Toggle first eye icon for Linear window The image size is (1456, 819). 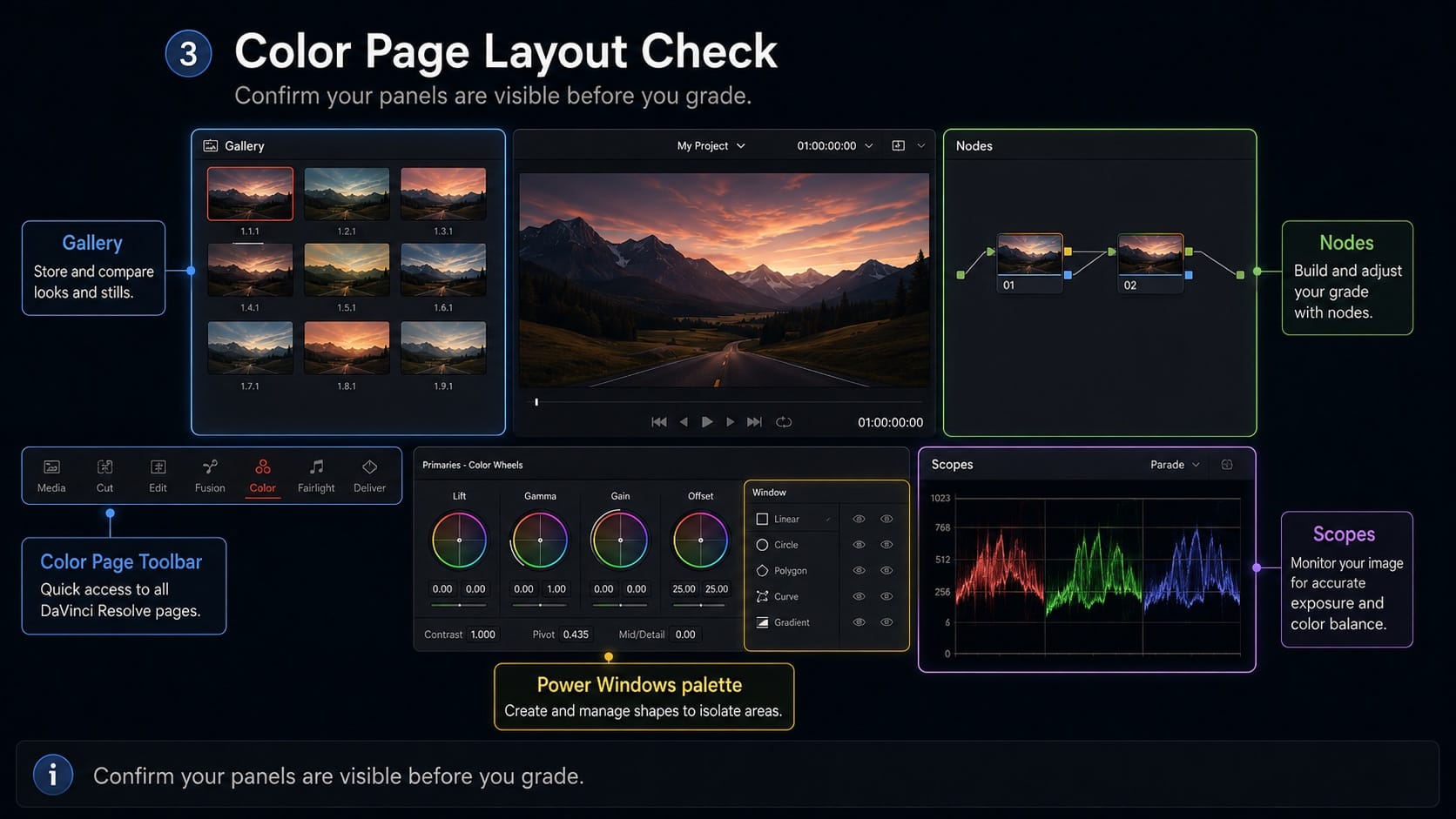click(x=859, y=519)
